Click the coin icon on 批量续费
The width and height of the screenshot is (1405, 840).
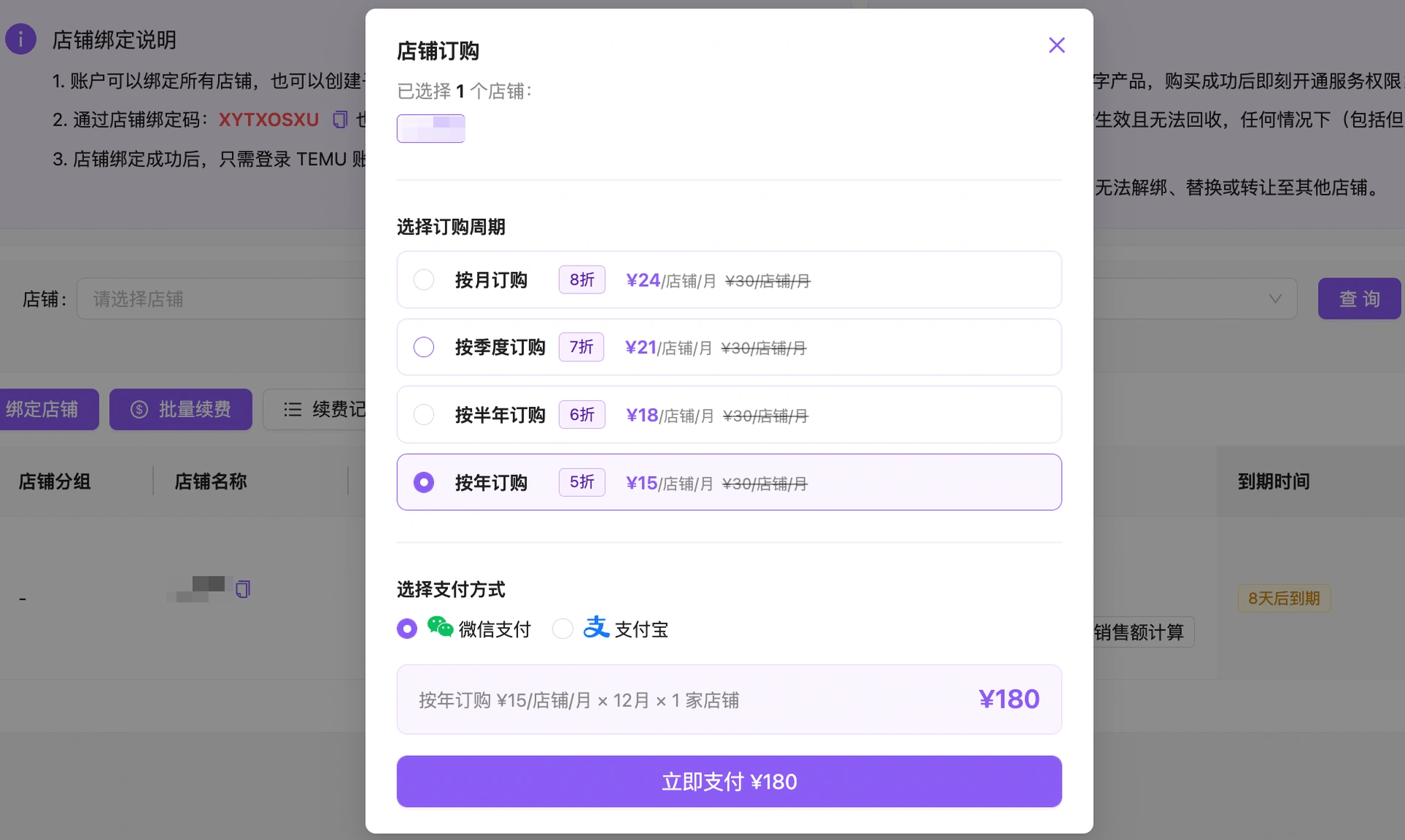coord(139,409)
